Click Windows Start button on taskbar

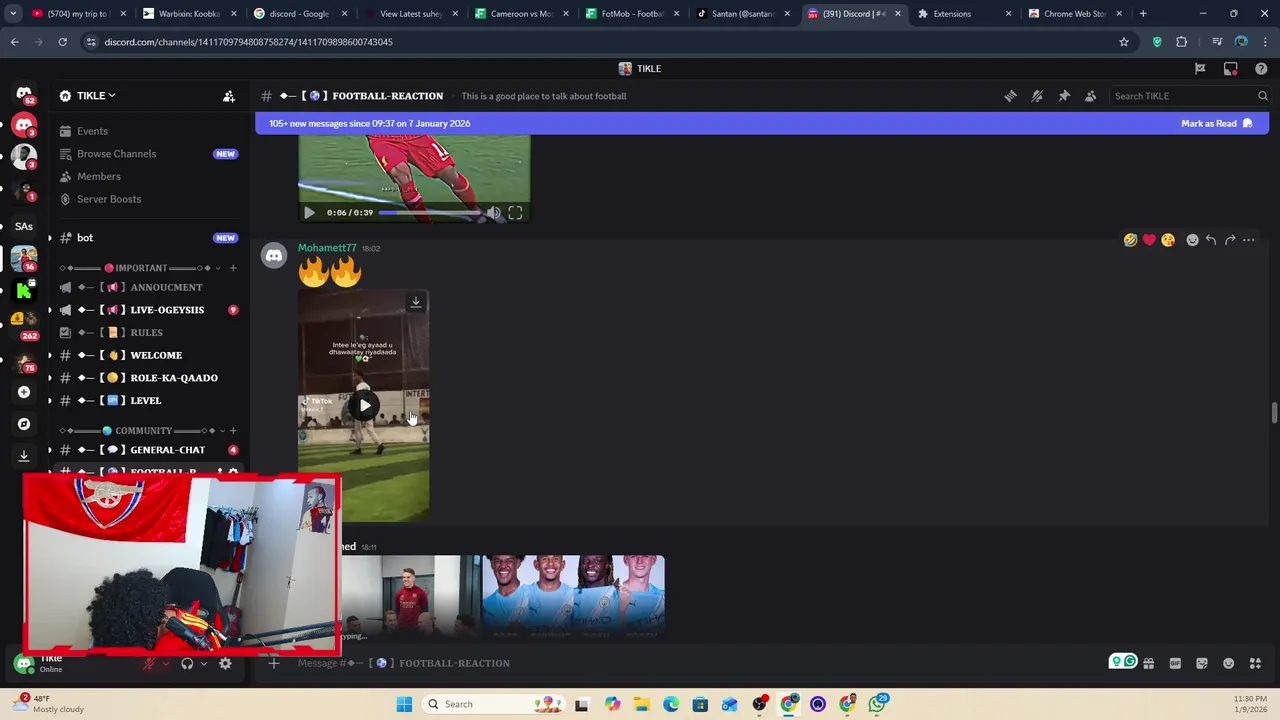[x=404, y=704]
